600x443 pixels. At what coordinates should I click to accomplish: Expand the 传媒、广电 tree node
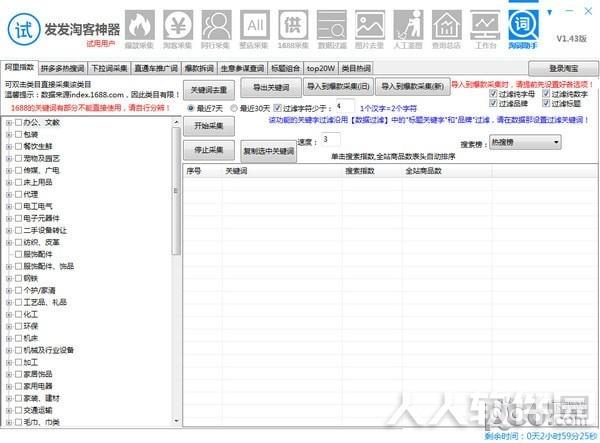[9, 171]
